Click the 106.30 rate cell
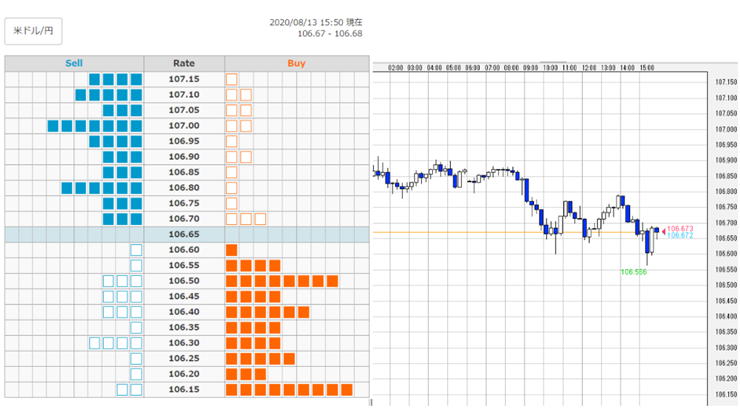This screenshot has height=408, width=740. 184,343
